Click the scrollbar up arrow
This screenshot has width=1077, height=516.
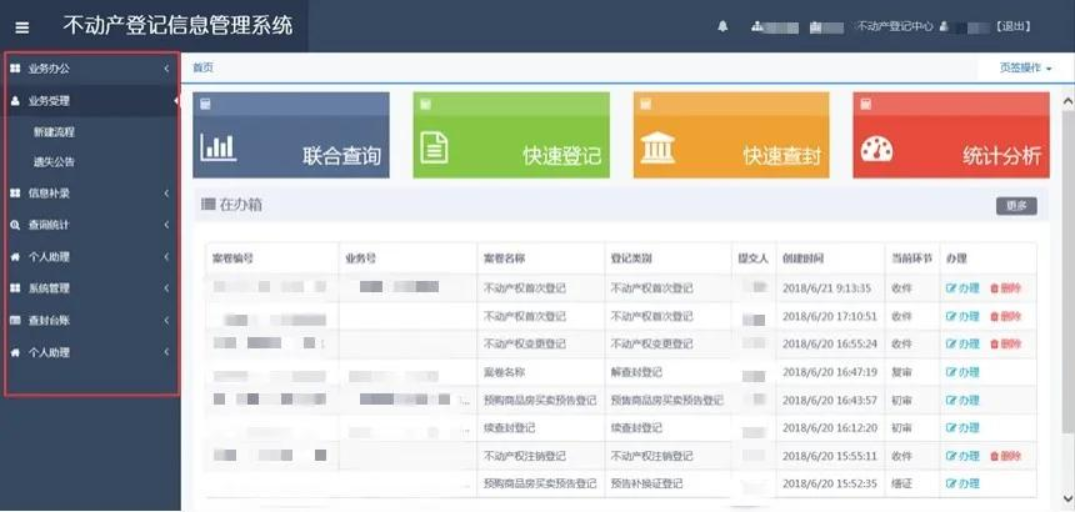tap(1068, 102)
